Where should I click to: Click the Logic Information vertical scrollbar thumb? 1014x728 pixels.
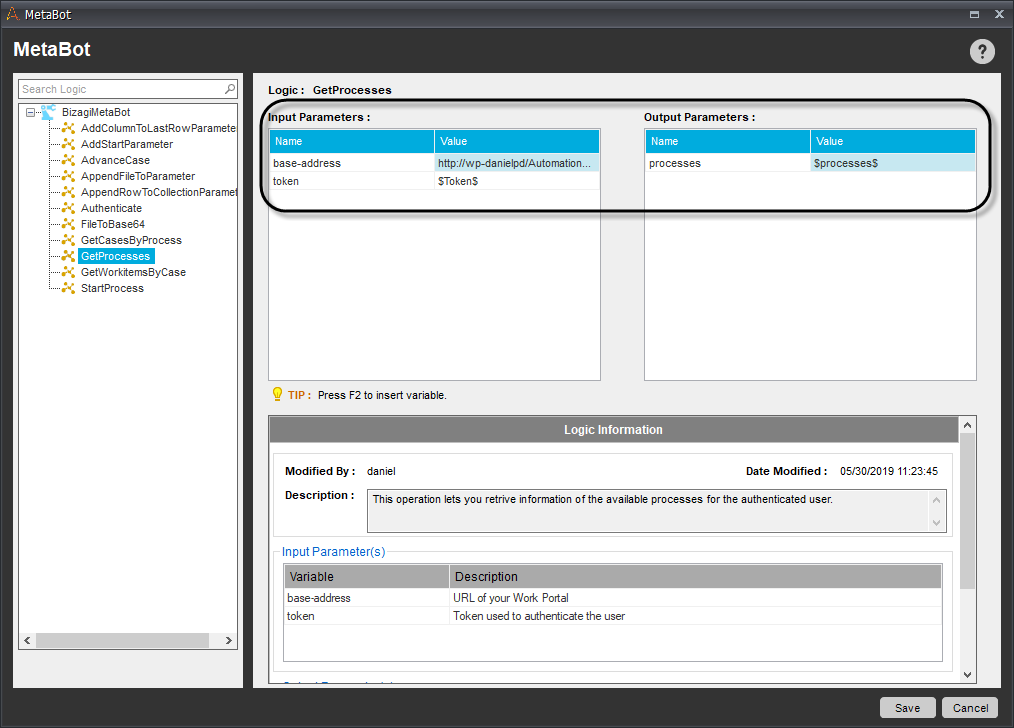point(967,511)
